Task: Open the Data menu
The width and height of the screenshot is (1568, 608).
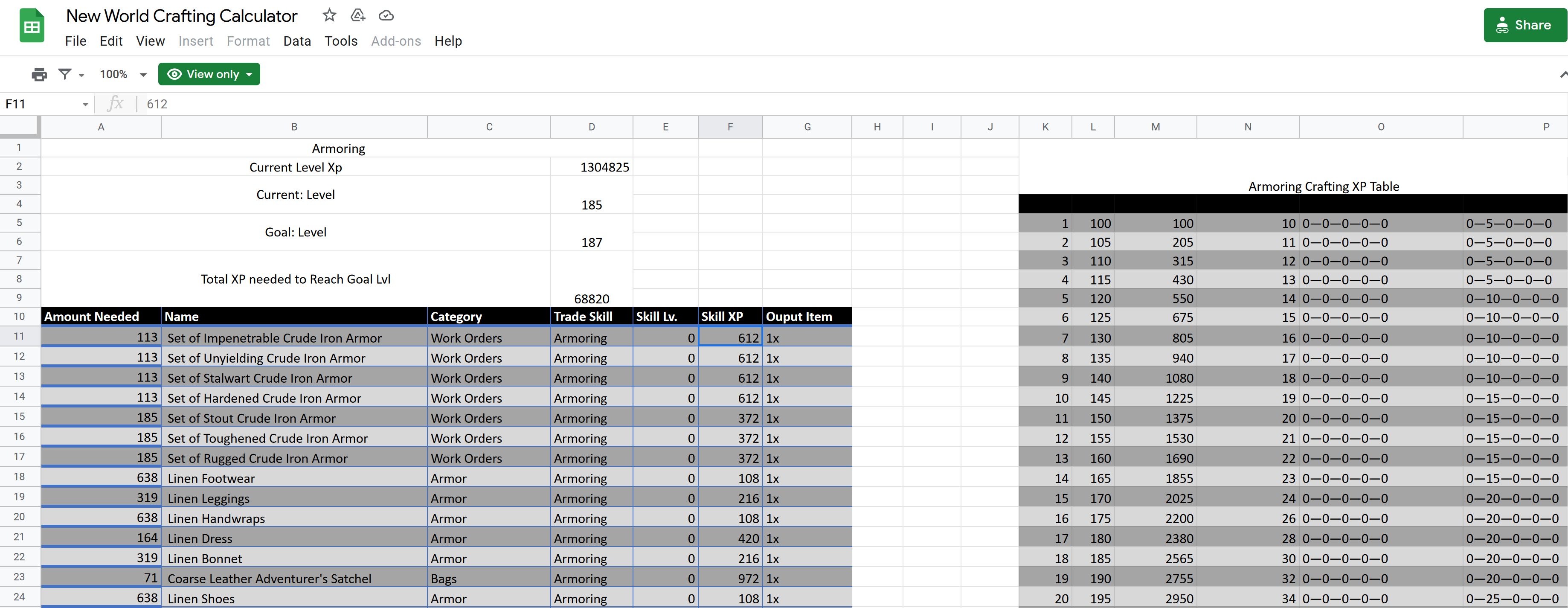Action: click(x=297, y=41)
